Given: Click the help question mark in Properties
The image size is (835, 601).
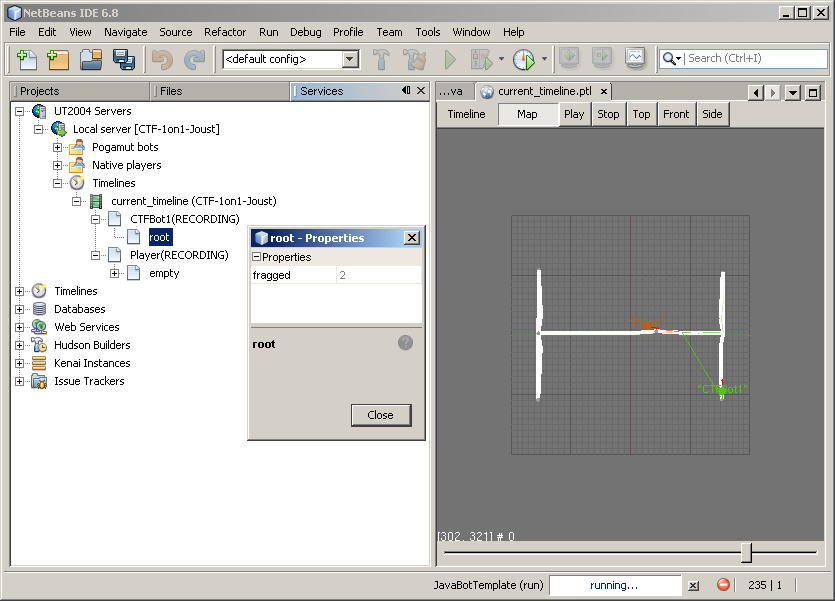Looking at the screenshot, I should click(x=405, y=343).
